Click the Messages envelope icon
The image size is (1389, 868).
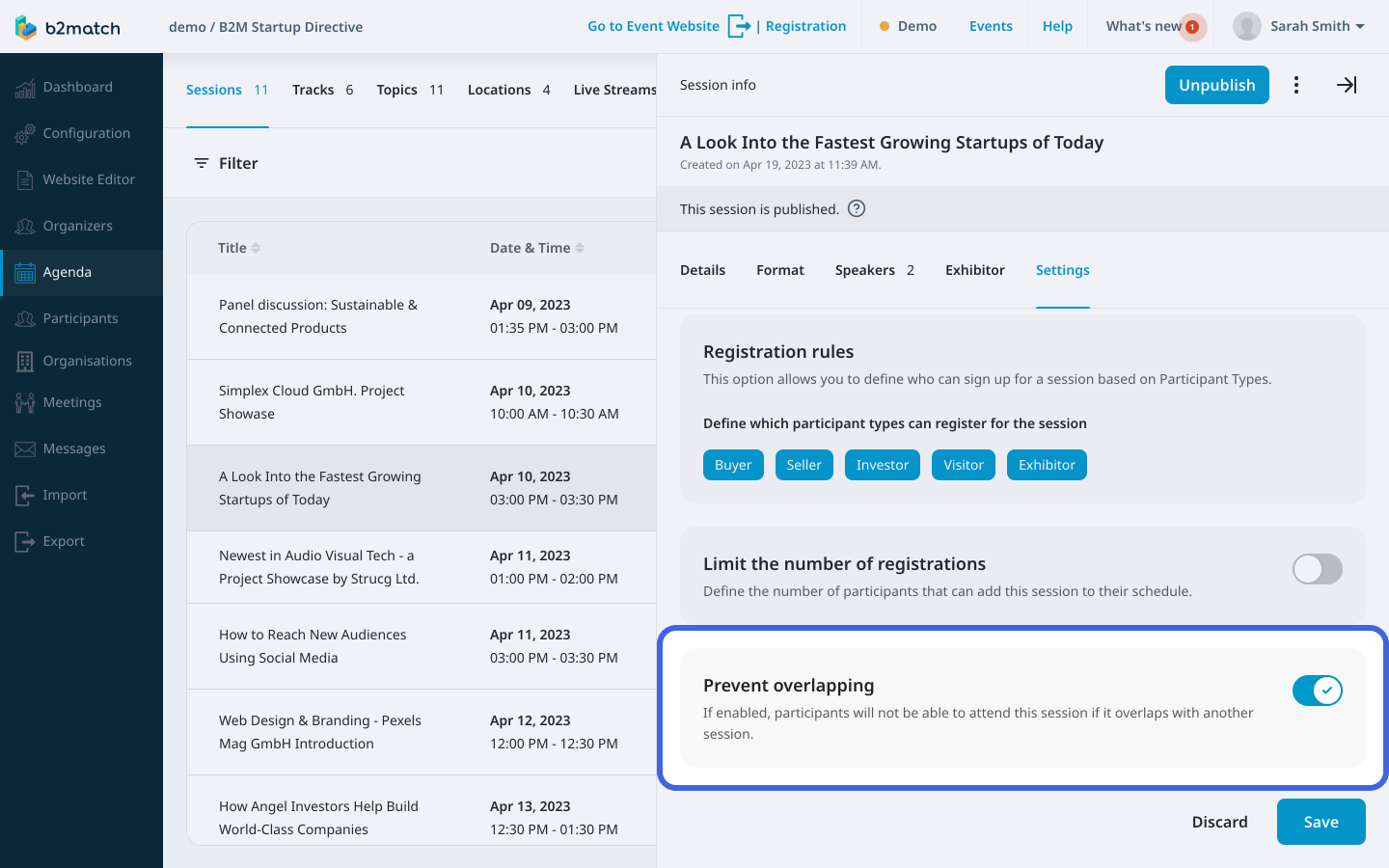(25, 449)
